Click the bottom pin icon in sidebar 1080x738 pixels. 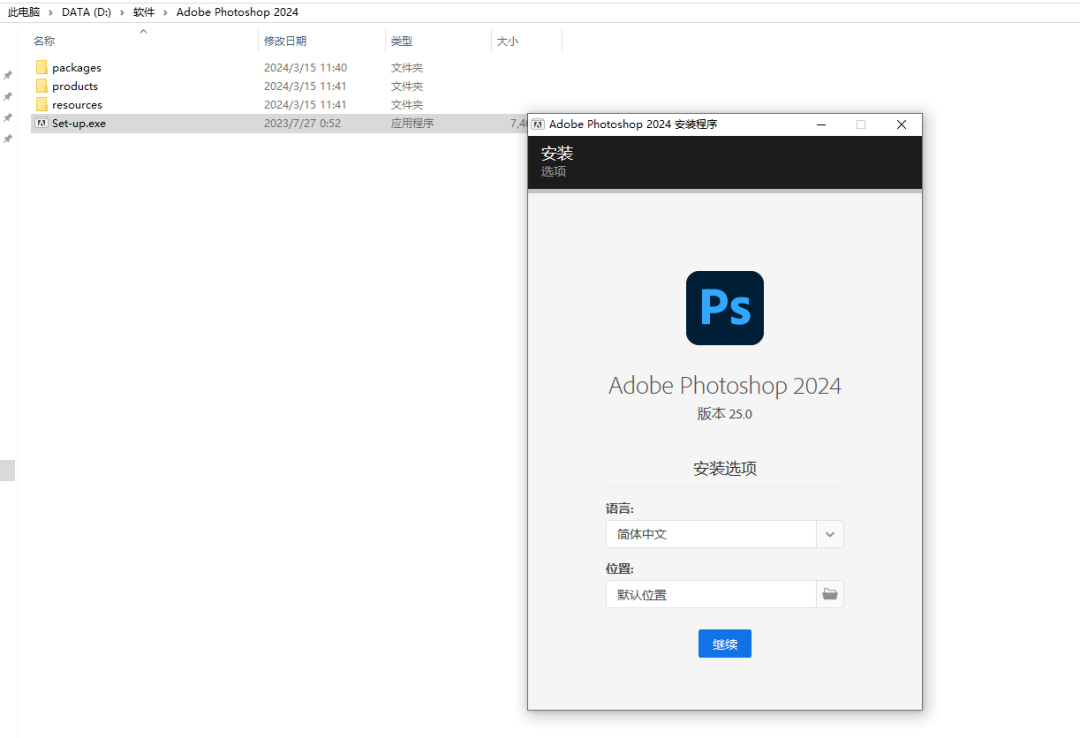pyautogui.click(x=8, y=139)
